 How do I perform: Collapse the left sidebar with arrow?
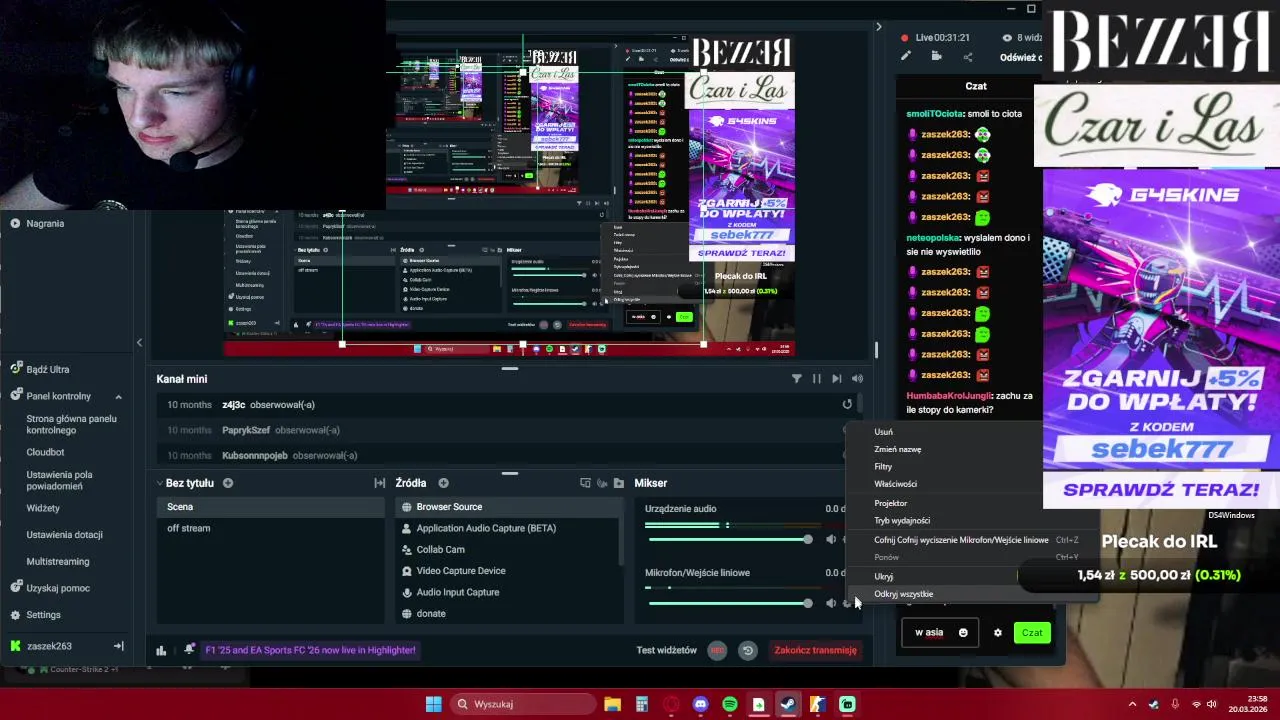coord(139,343)
